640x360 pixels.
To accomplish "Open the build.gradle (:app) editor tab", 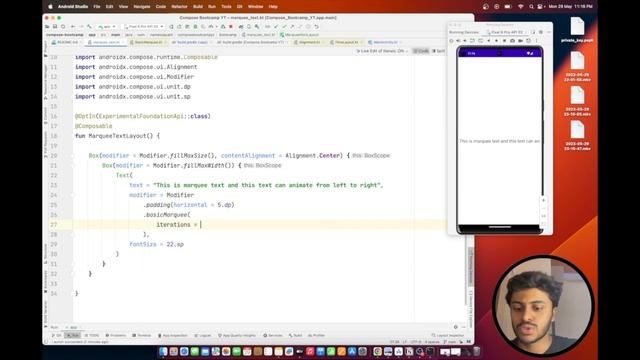I will [190, 42].
